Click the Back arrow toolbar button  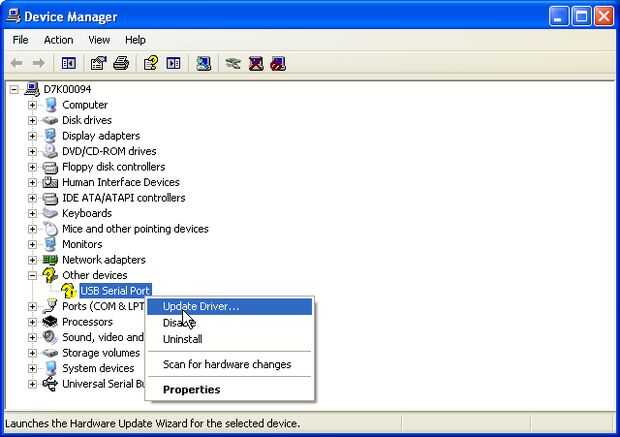tap(17, 63)
